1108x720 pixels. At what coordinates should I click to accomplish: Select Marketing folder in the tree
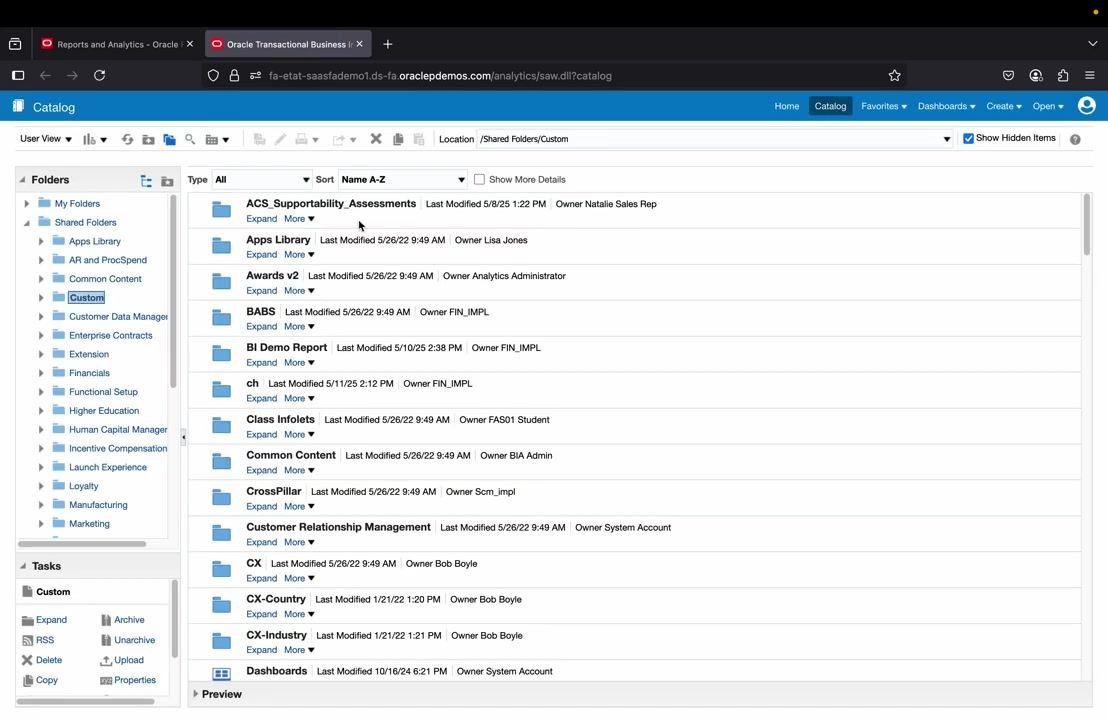pos(89,524)
